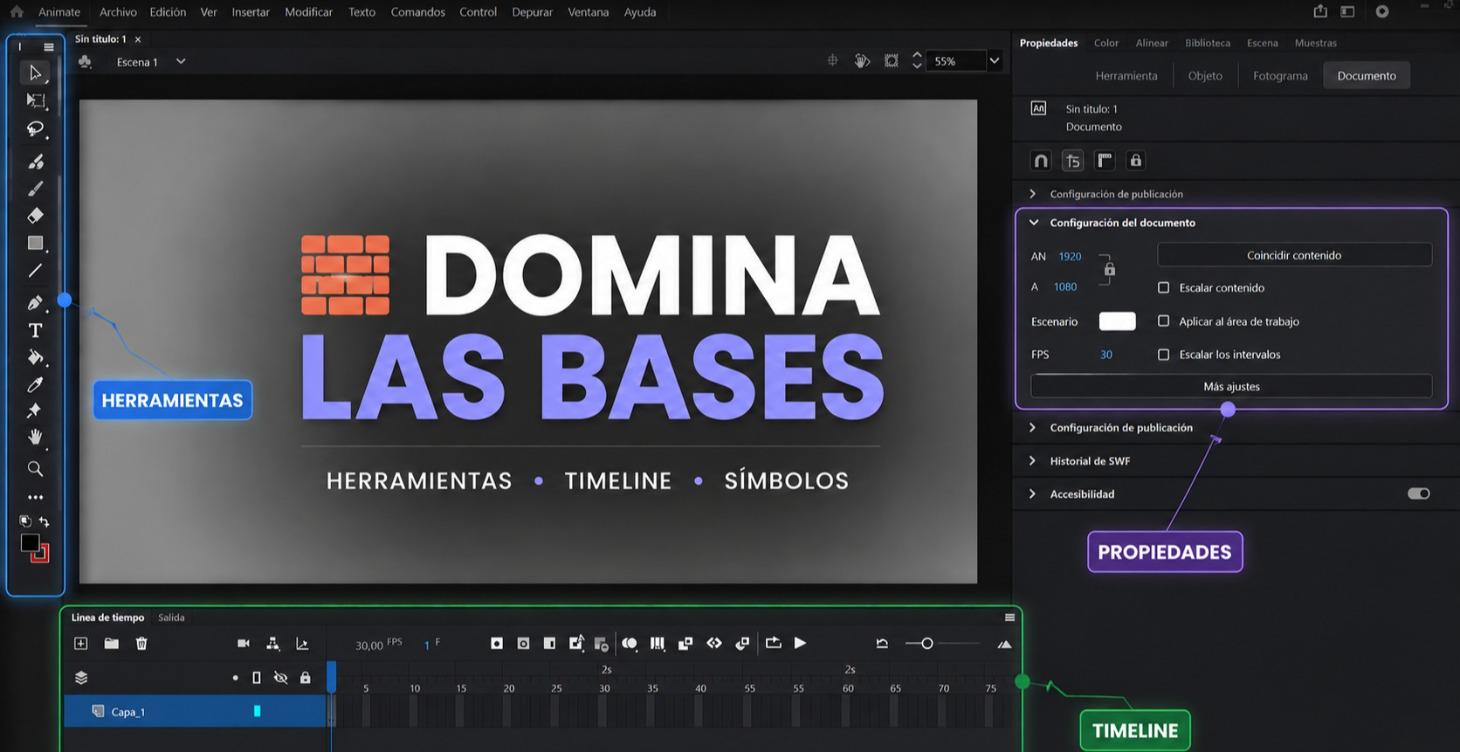The width and height of the screenshot is (1460, 752).
Task: Expand Historial de SWF section
Action: pos(1033,461)
